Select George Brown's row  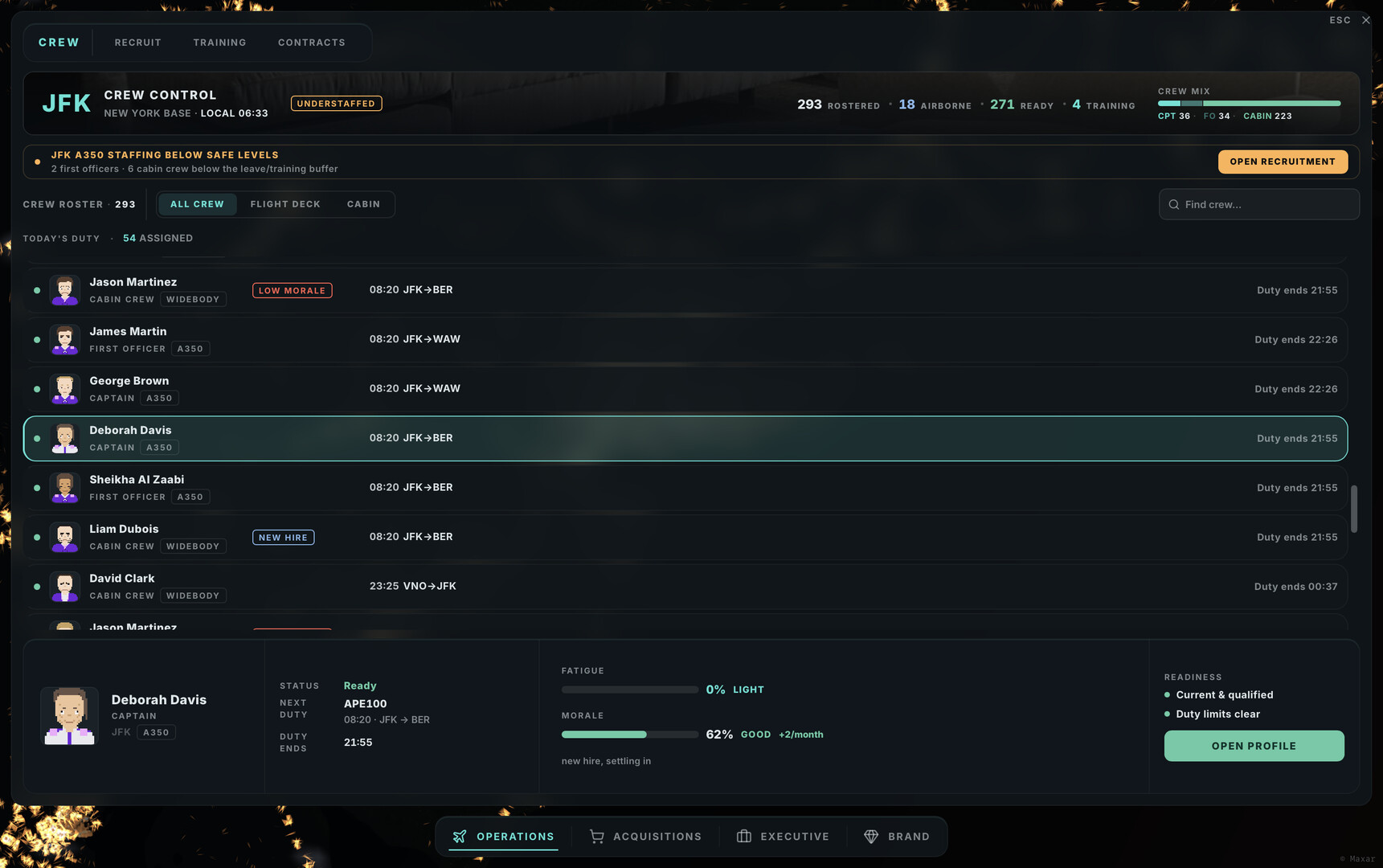pos(685,389)
